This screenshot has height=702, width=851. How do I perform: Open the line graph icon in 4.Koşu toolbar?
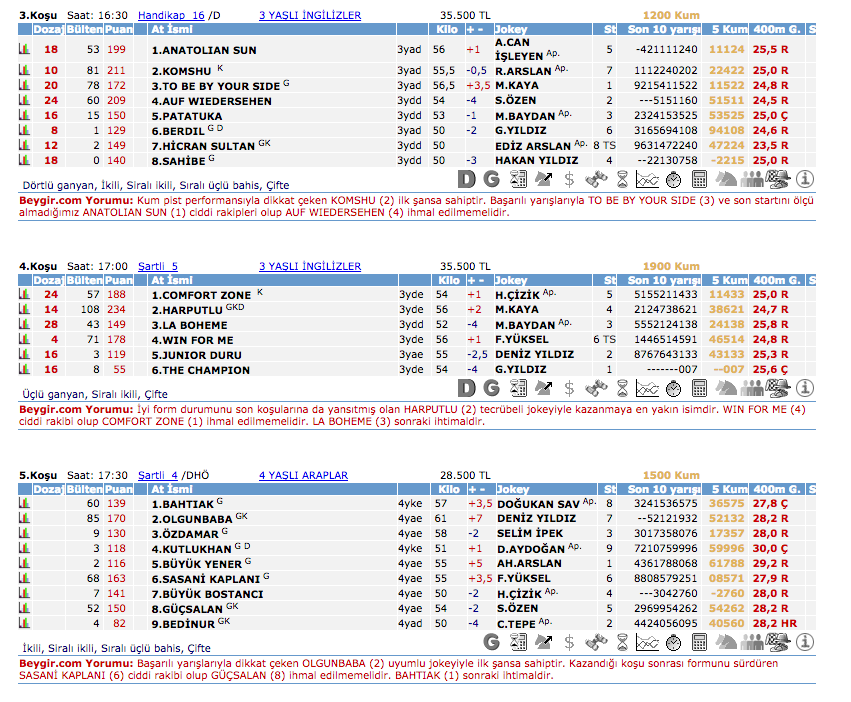coord(647,388)
